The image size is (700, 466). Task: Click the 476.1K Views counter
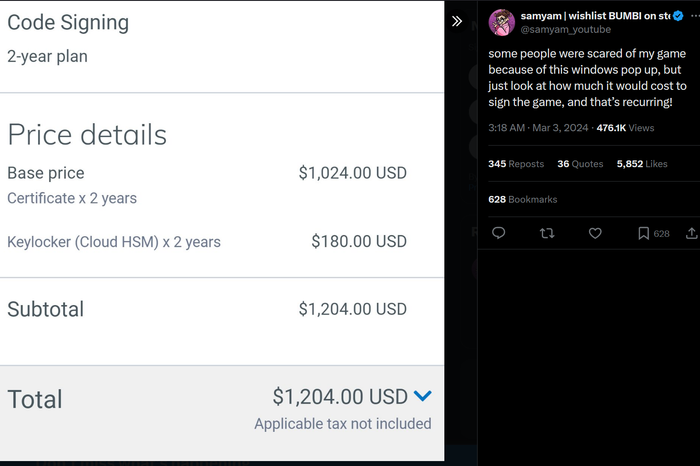click(x=625, y=128)
